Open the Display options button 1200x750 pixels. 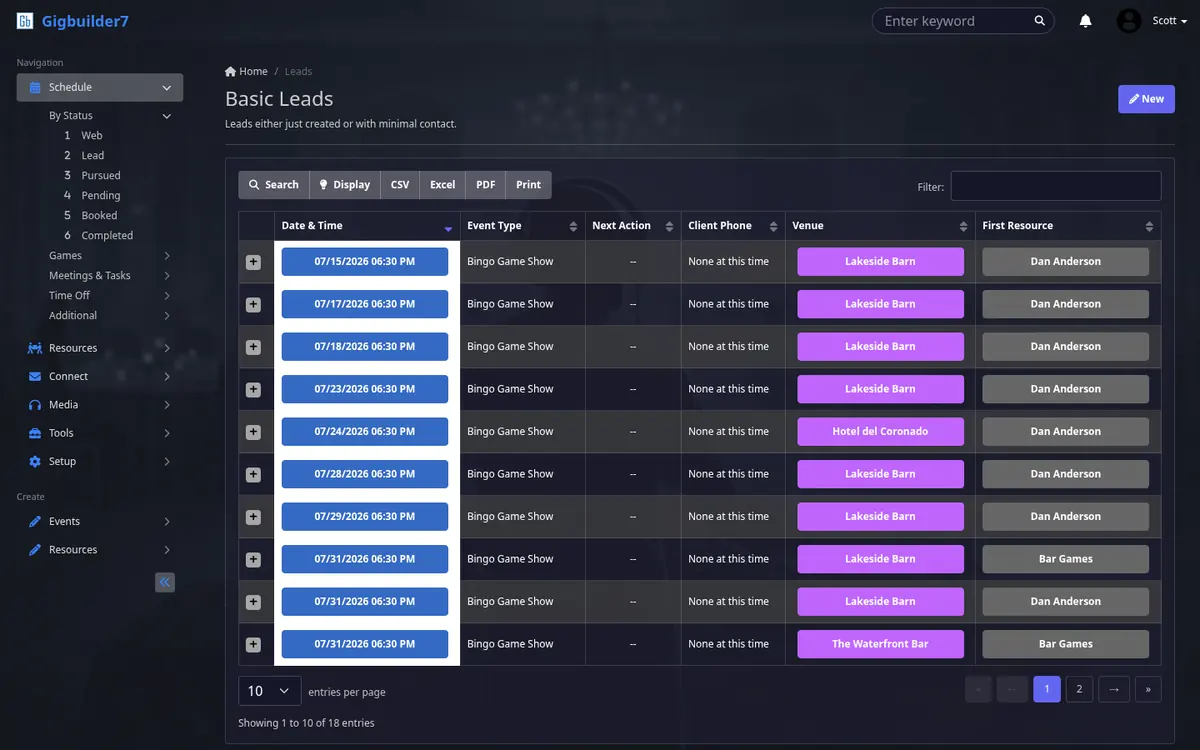pyautogui.click(x=345, y=185)
